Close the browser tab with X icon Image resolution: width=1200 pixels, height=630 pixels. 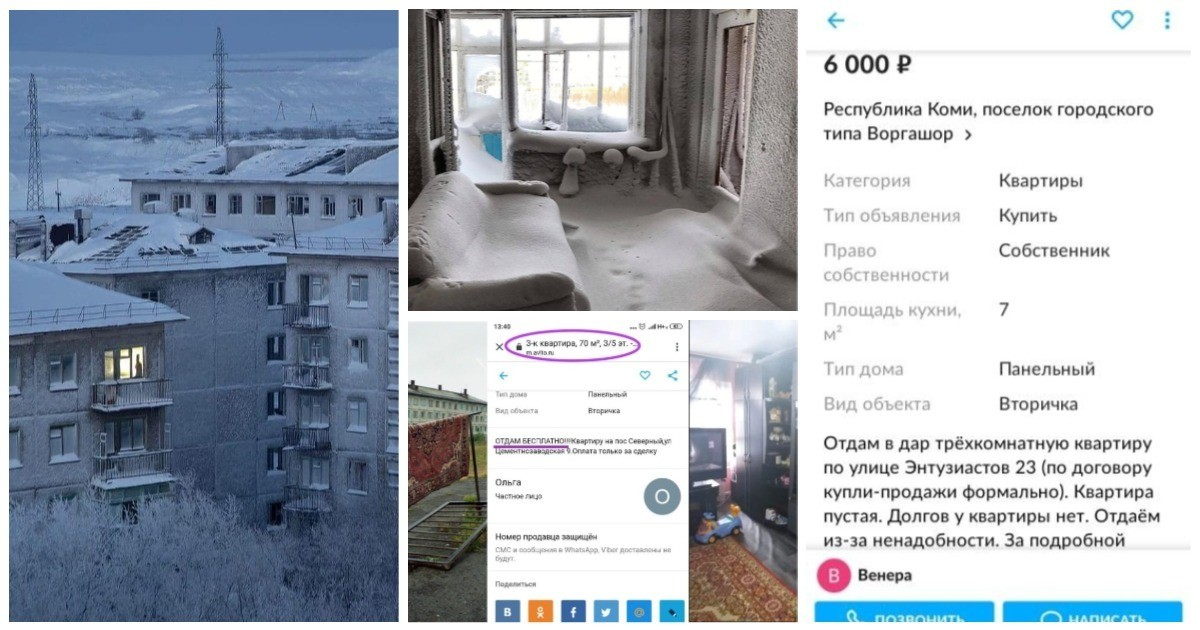click(500, 347)
